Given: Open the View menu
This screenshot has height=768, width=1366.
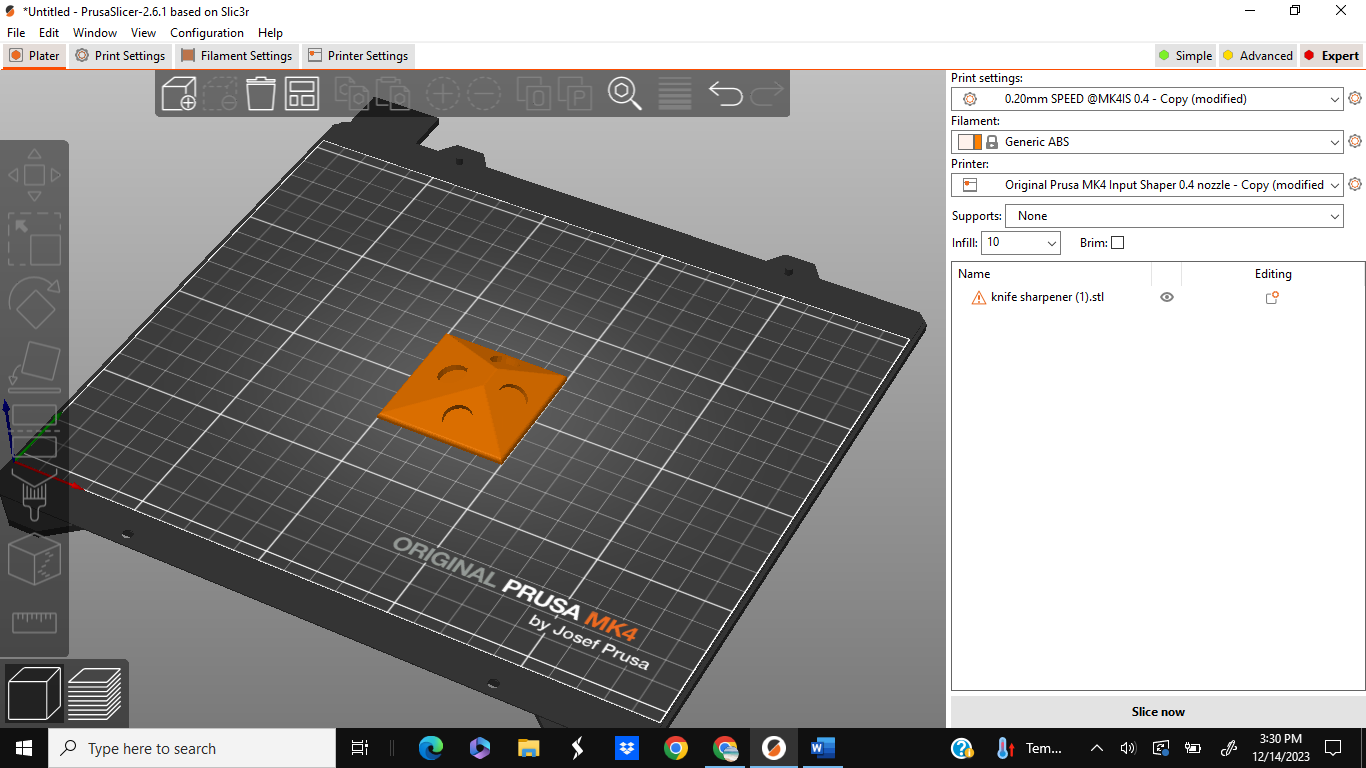Looking at the screenshot, I should click(143, 33).
